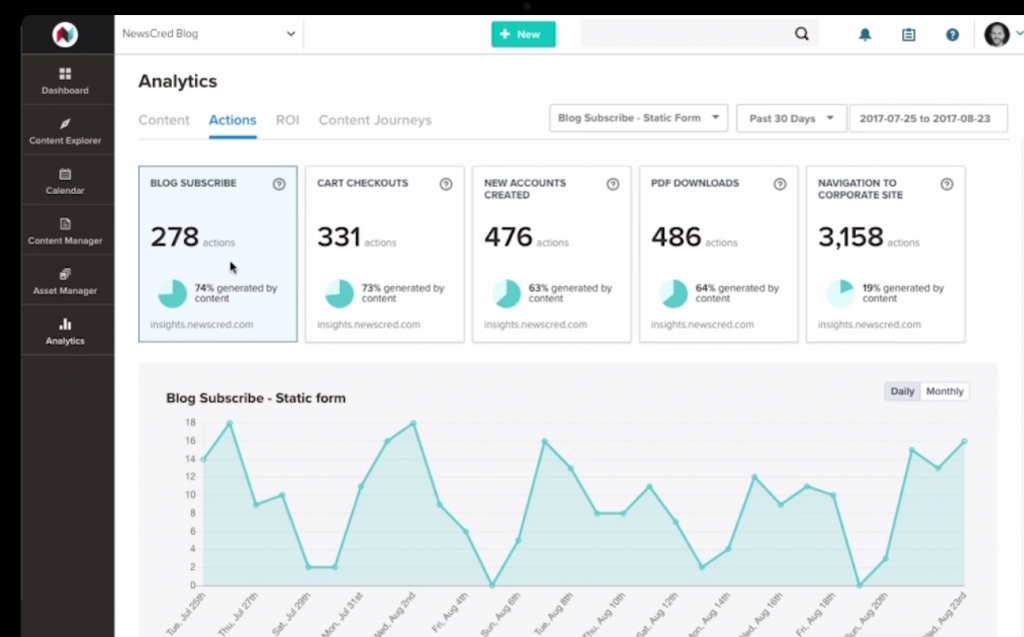Click the NewsCred logo icon
Image resolution: width=1024 pixels, height=637 pixels.
point(65,34)
